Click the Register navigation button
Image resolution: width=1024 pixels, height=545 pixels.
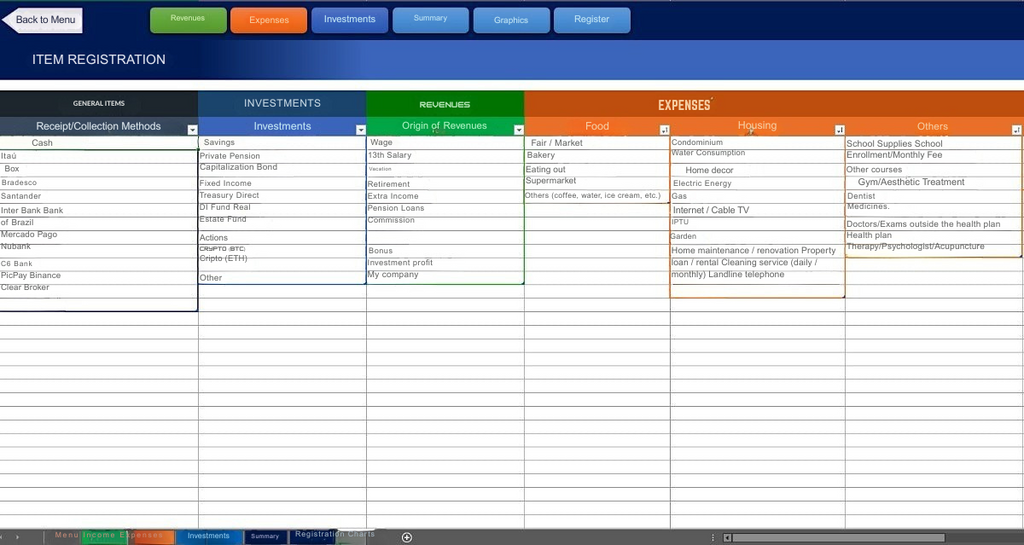coord(591,20)
